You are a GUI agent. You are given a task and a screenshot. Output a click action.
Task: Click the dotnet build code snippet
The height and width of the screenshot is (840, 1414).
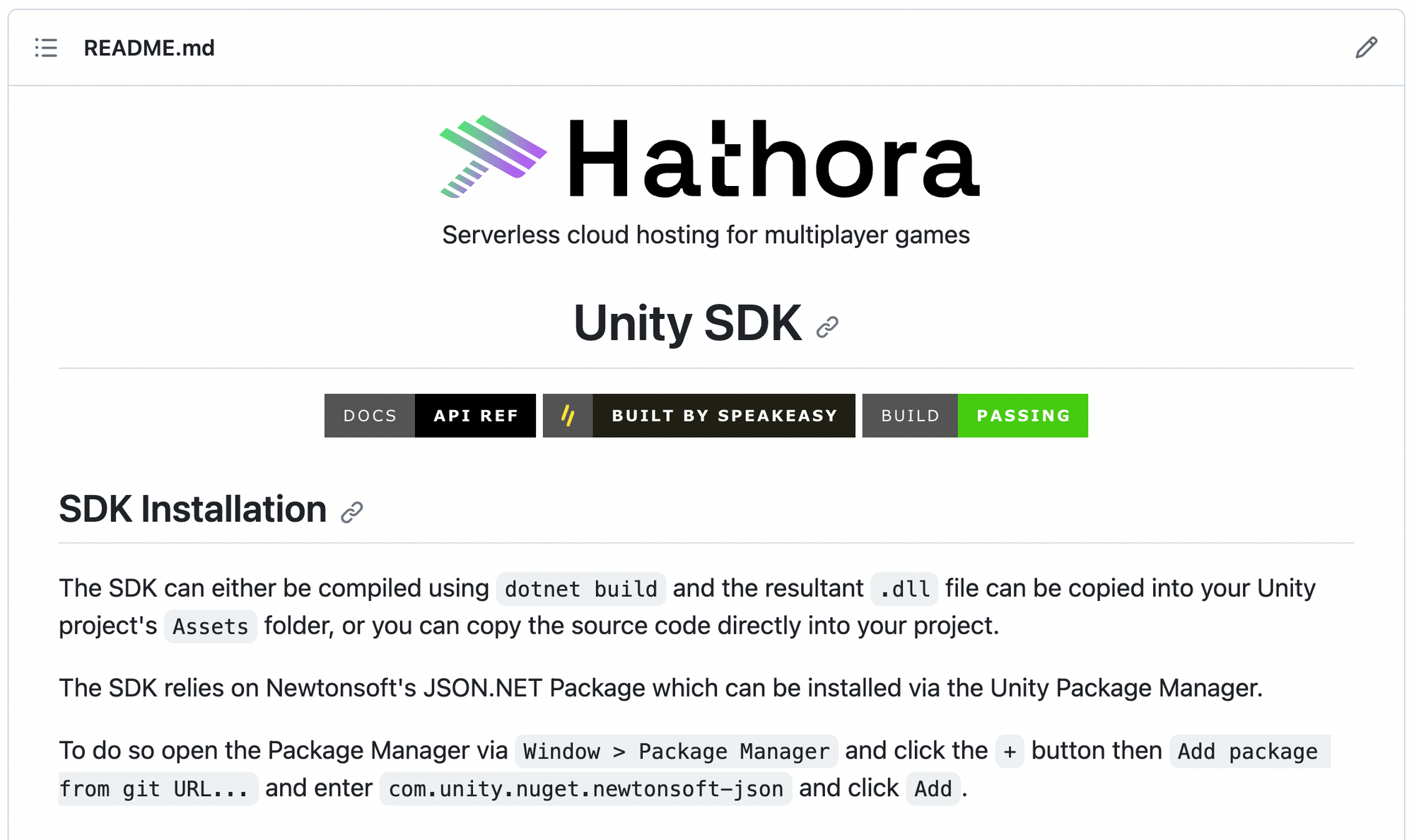tap(580, 589)
